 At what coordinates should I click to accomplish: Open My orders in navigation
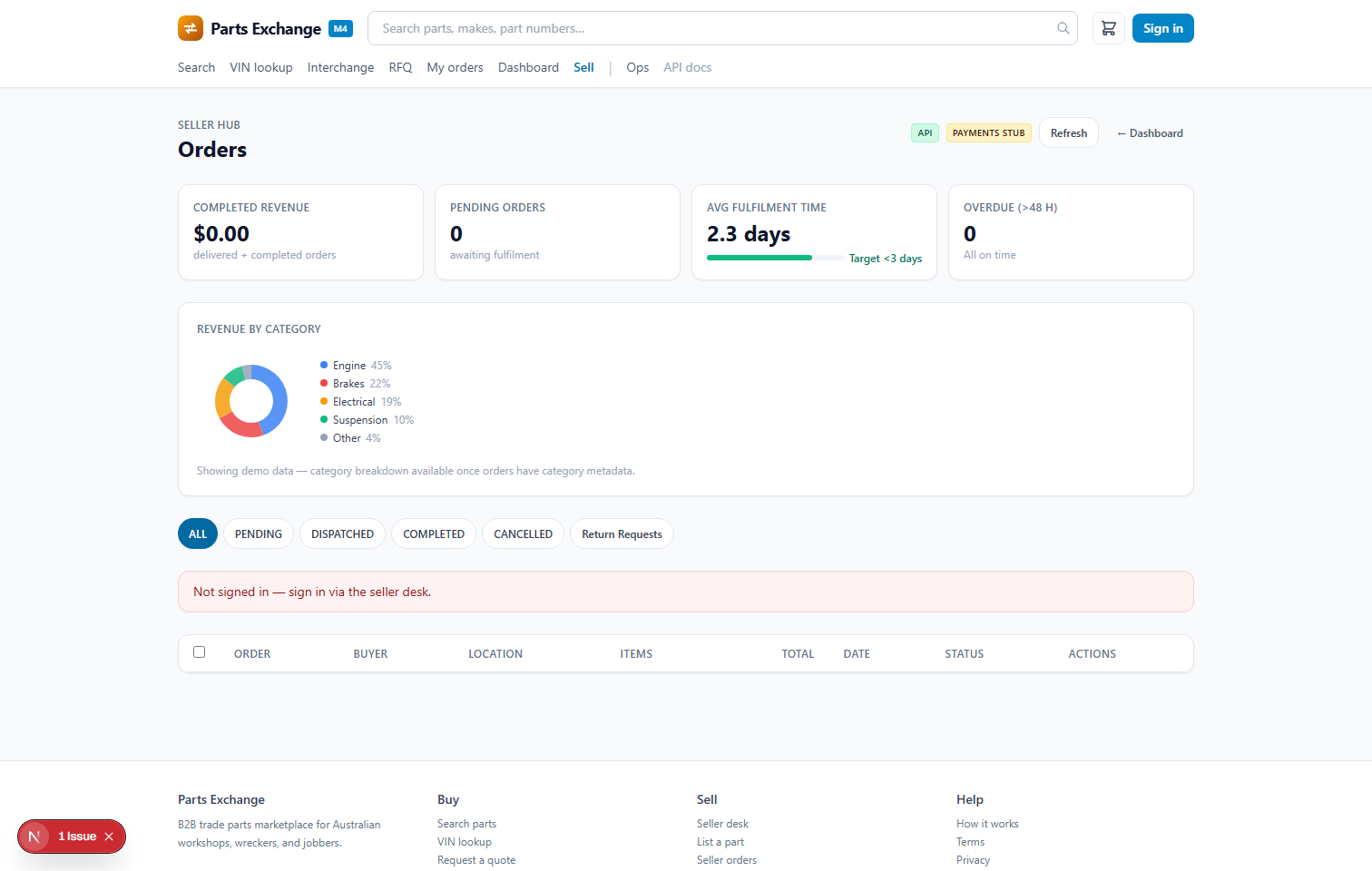[x=456, y=67]
